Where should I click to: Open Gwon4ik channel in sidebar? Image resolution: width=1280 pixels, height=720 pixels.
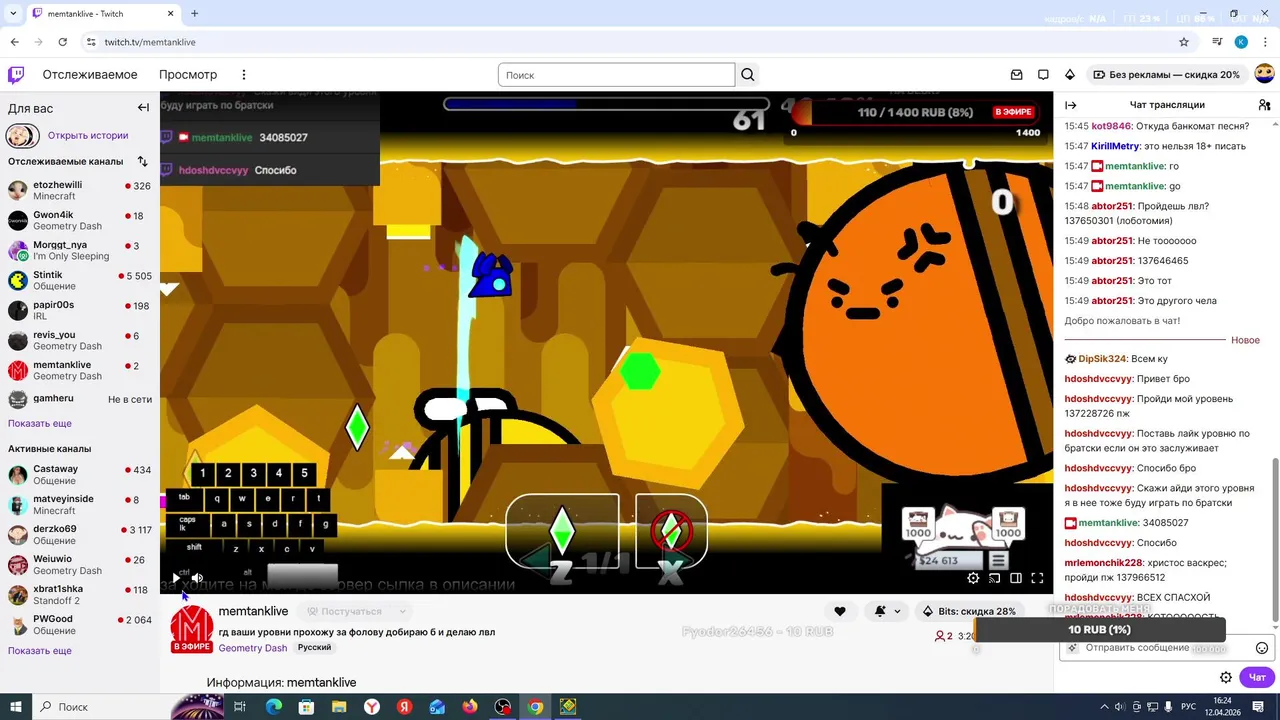pyautogui.click(x=80, y=220)
